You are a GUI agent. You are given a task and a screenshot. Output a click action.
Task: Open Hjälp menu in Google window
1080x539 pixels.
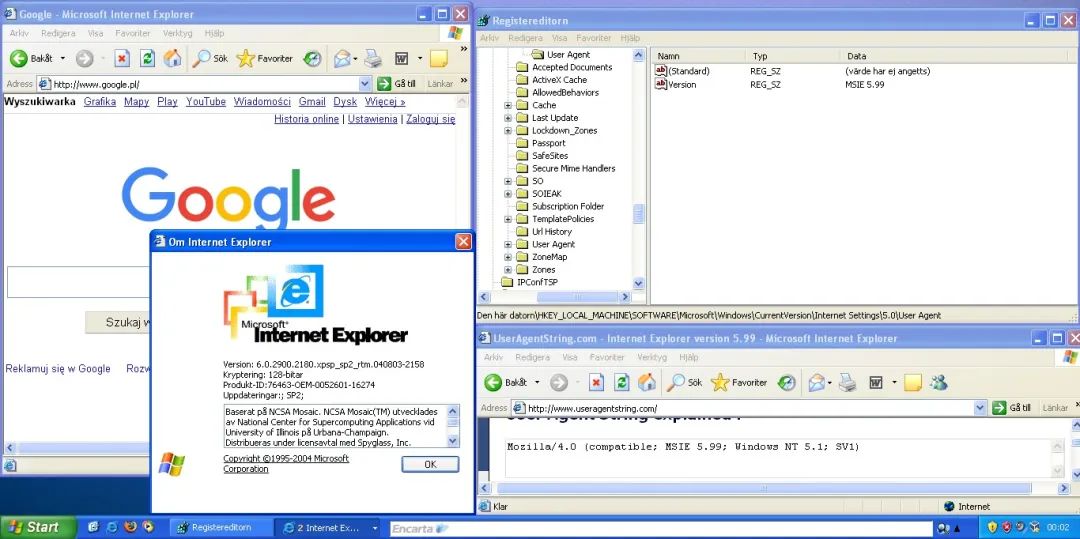coord(214,33)
